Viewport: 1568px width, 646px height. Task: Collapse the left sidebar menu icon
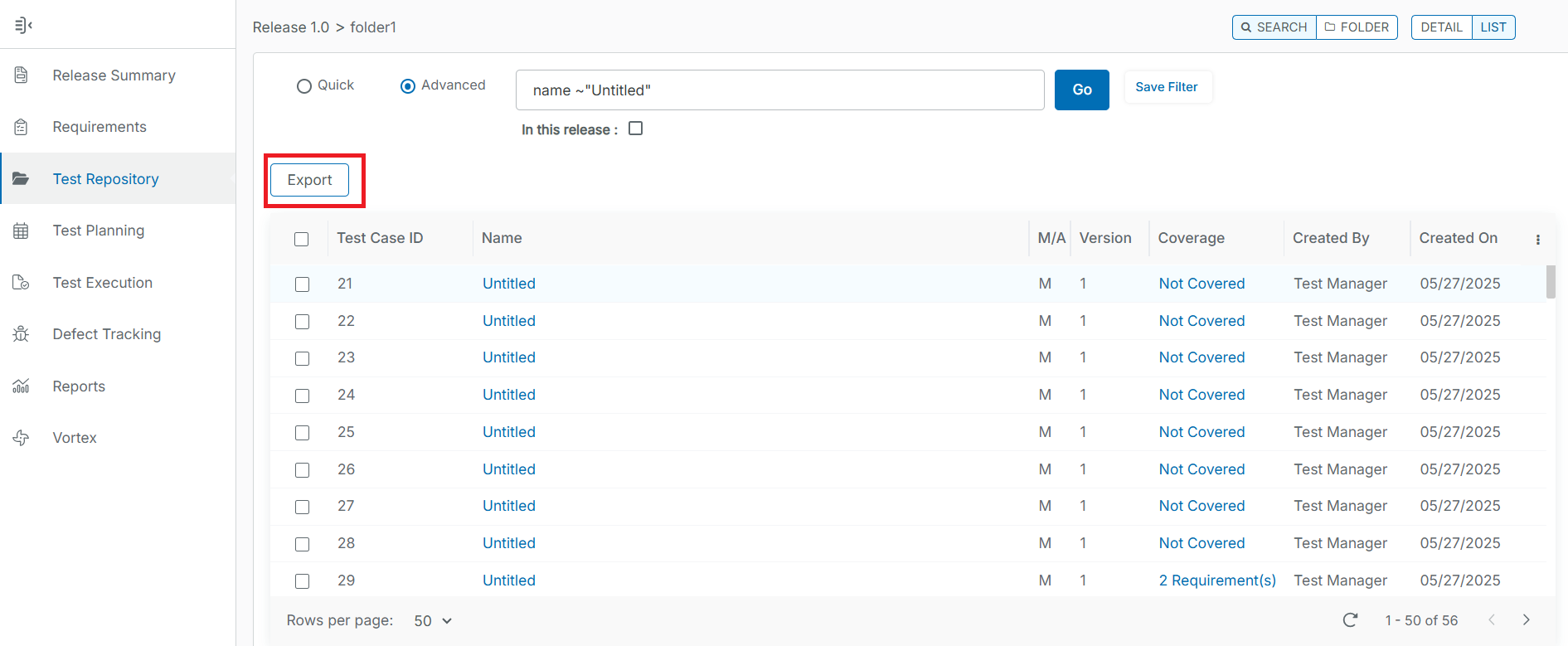(23, 25)
